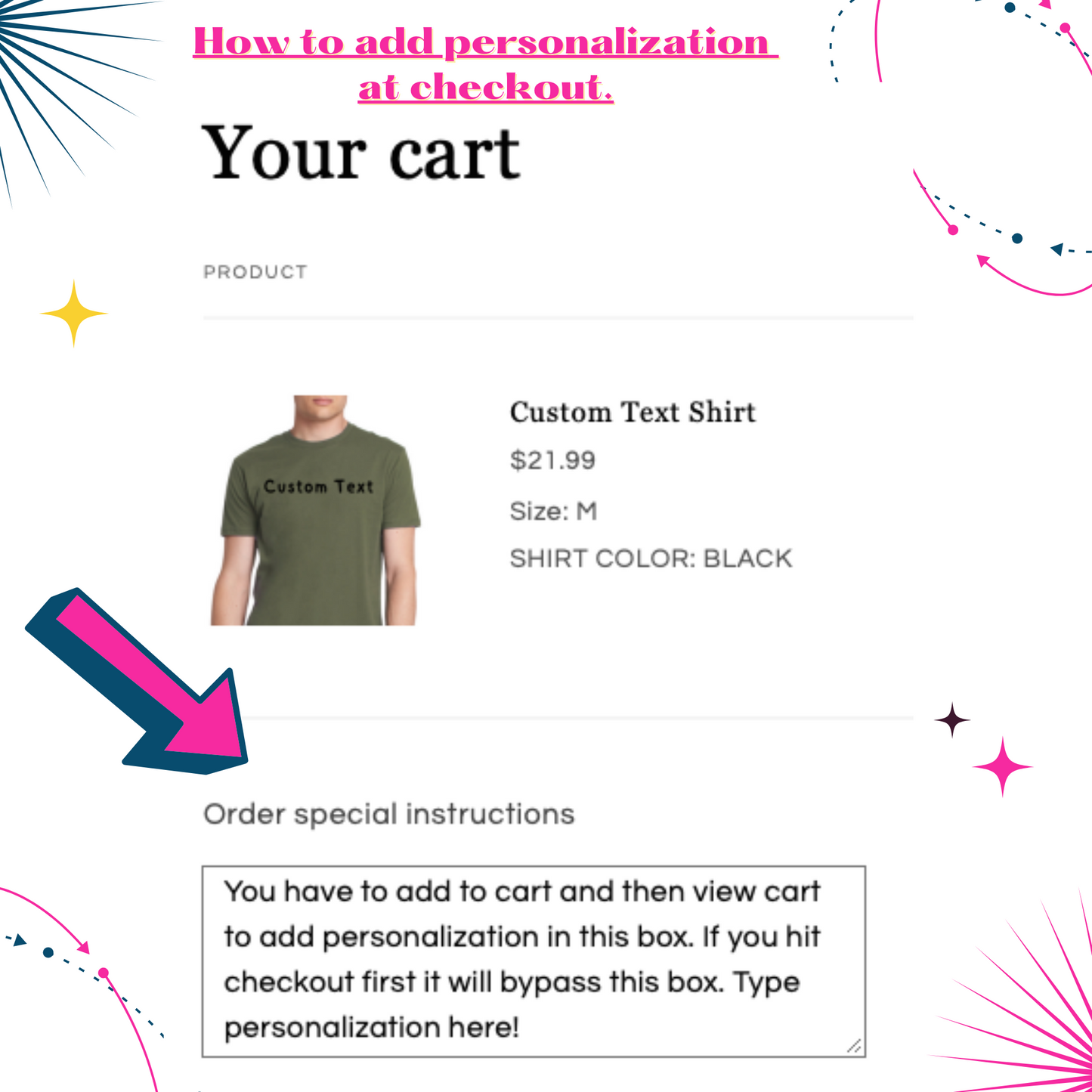
Task: Click the "Order special instructions" label
Action: (x=388, y=814)
